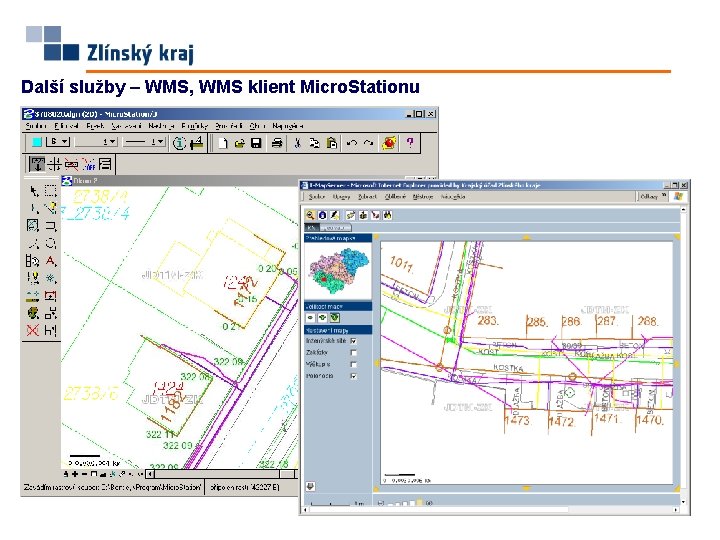720x540 pixels.
Task: Click the crosshair icon in MicroStation second toolbar
Action: click(55, 164)
